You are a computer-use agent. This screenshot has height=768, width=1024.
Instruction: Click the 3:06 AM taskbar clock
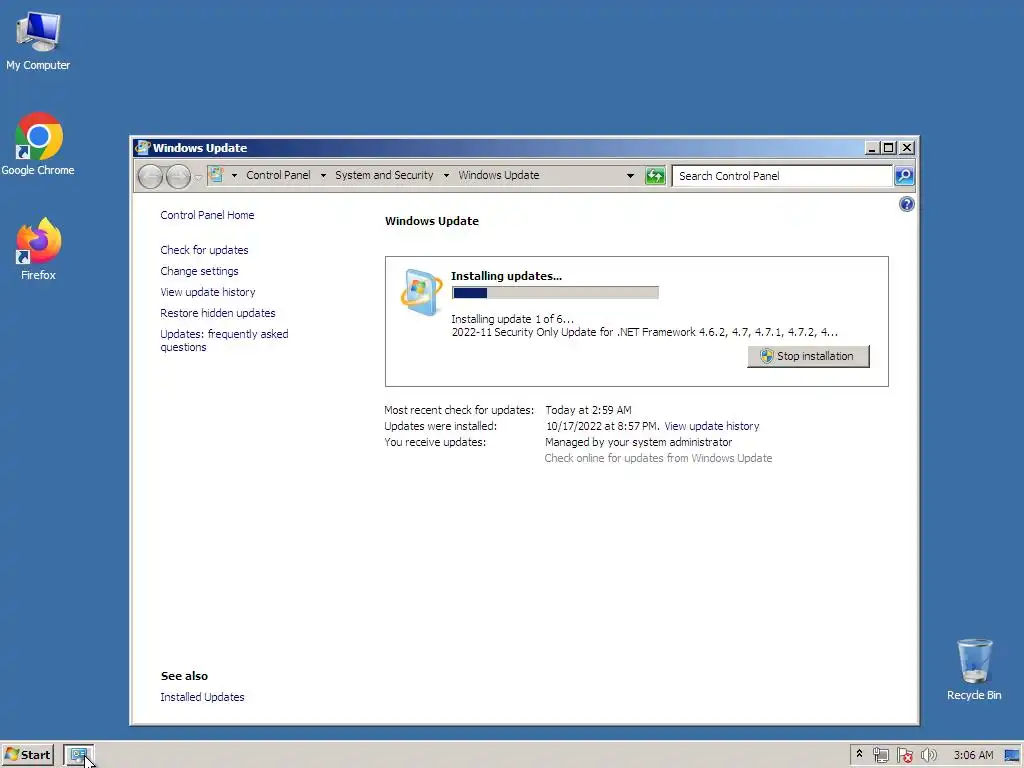tap(973, 755)
